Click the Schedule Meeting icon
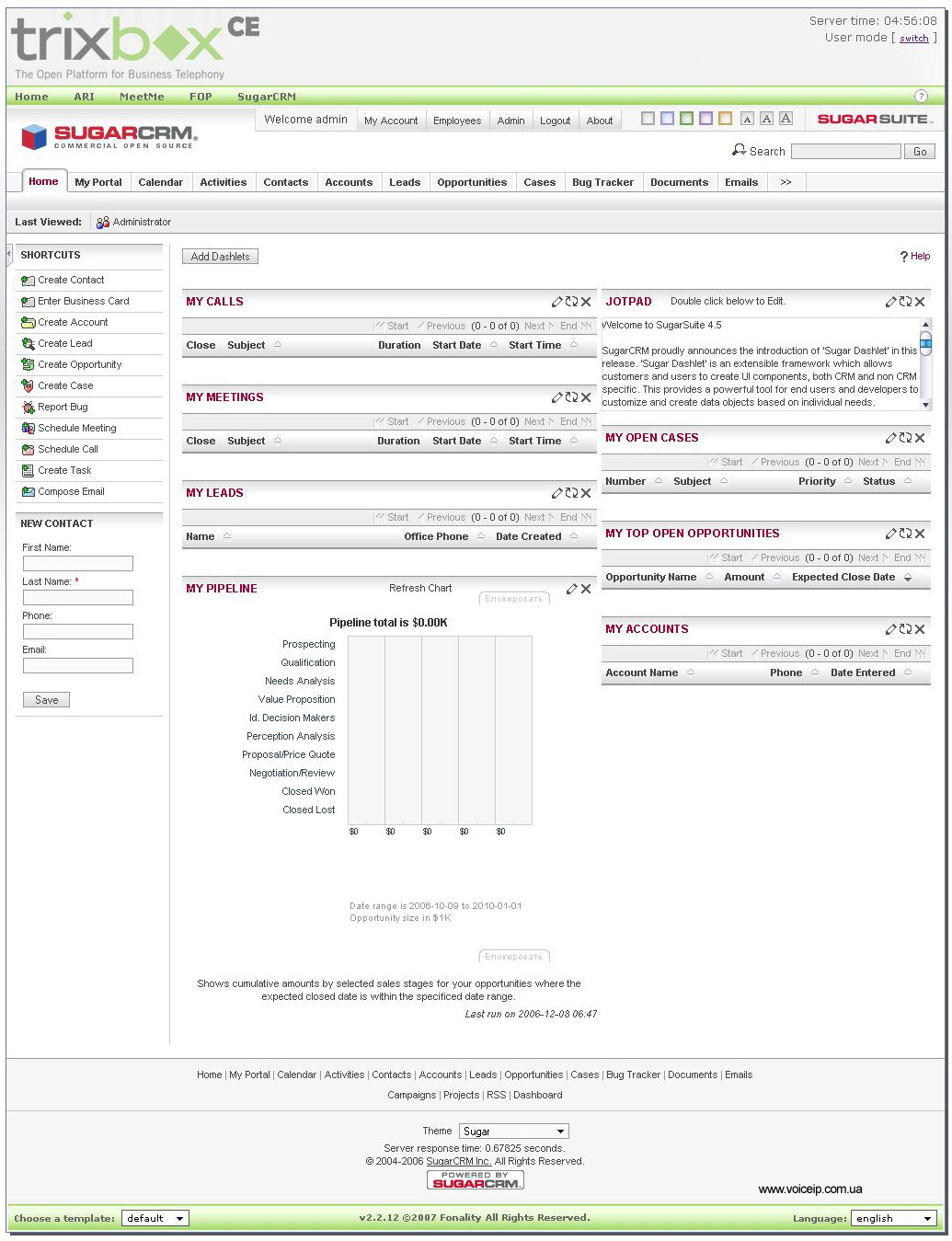The image size is (952, 1241). pyautogui.click(x=28, y=429)
